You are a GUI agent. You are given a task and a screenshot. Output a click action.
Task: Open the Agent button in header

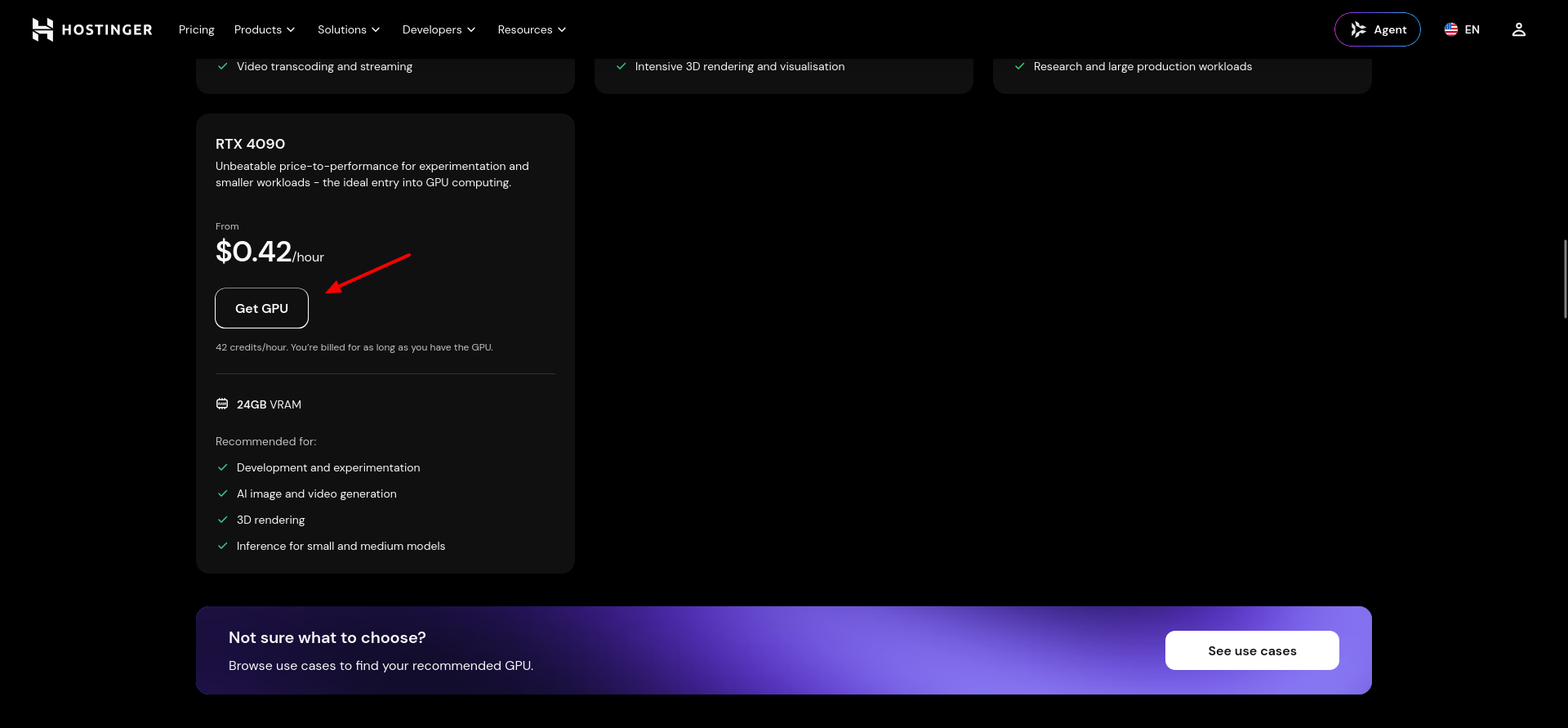(x=1378, y=29)
